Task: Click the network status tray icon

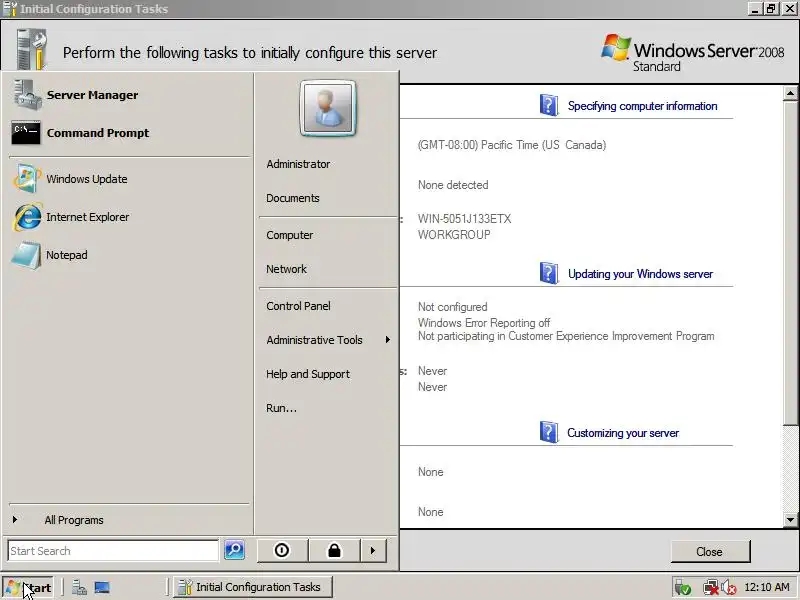Action: pyautogui.click(x=710, y=588)
